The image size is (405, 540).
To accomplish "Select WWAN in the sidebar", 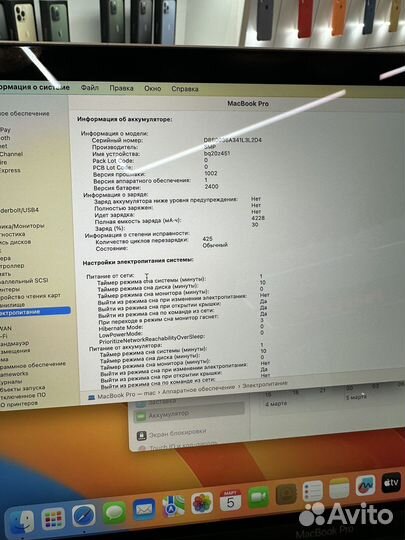I will tap(6, 328).
